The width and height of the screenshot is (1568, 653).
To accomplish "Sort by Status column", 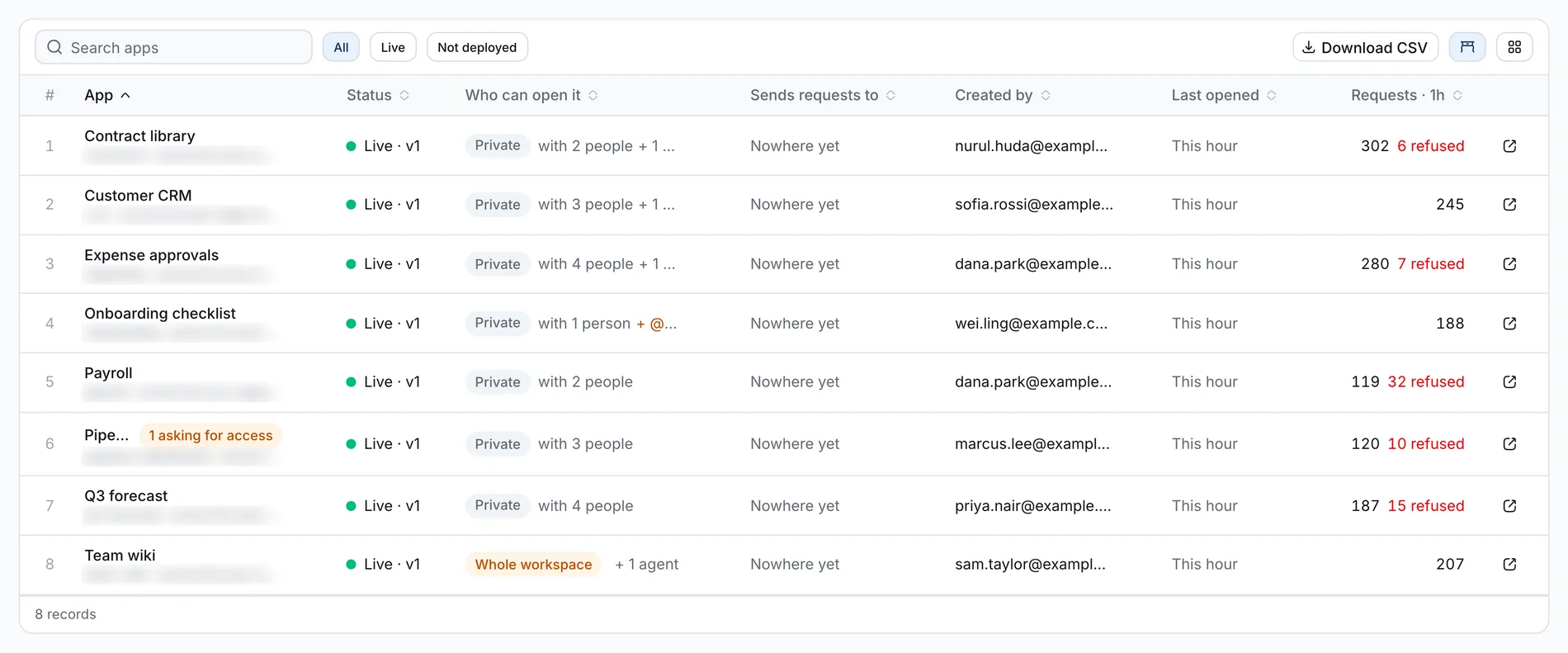I will pyautogui.click(x=378, y=95).
